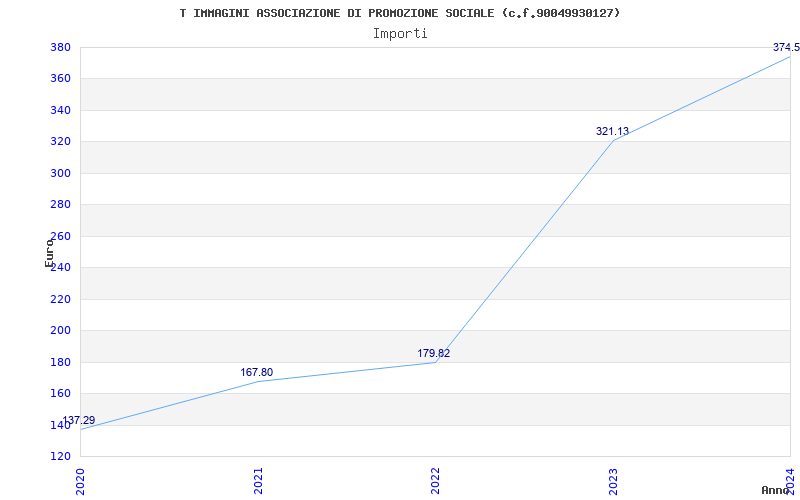Select the 179.82 data label
This screenshot has width=800, height=500.
(434, 353)
